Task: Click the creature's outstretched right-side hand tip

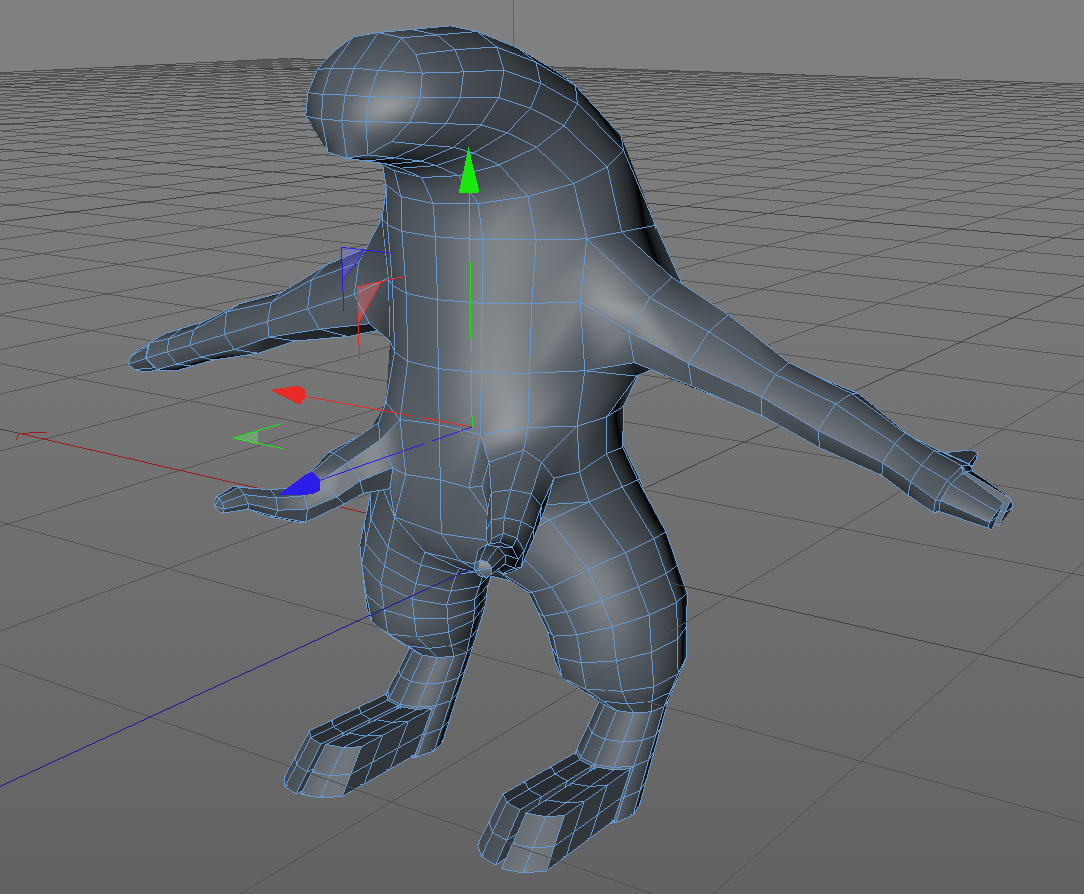Action: tap(975, 488)
